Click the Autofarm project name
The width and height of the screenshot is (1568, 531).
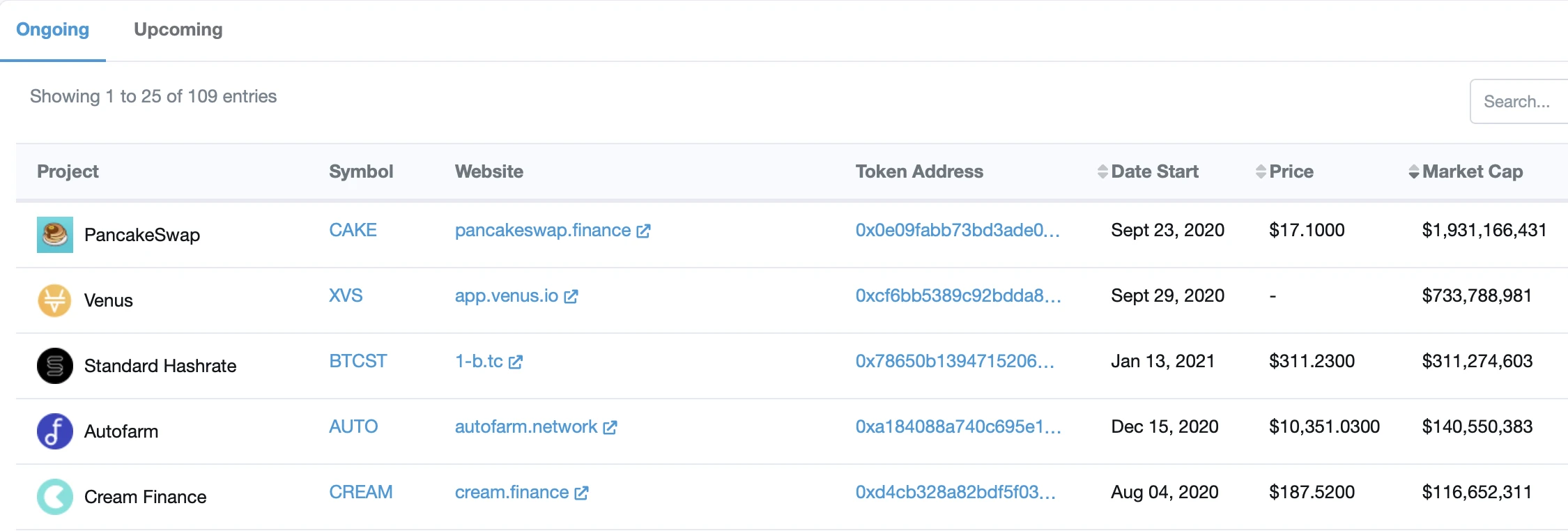pyautogui.click(x=121, y=431)
